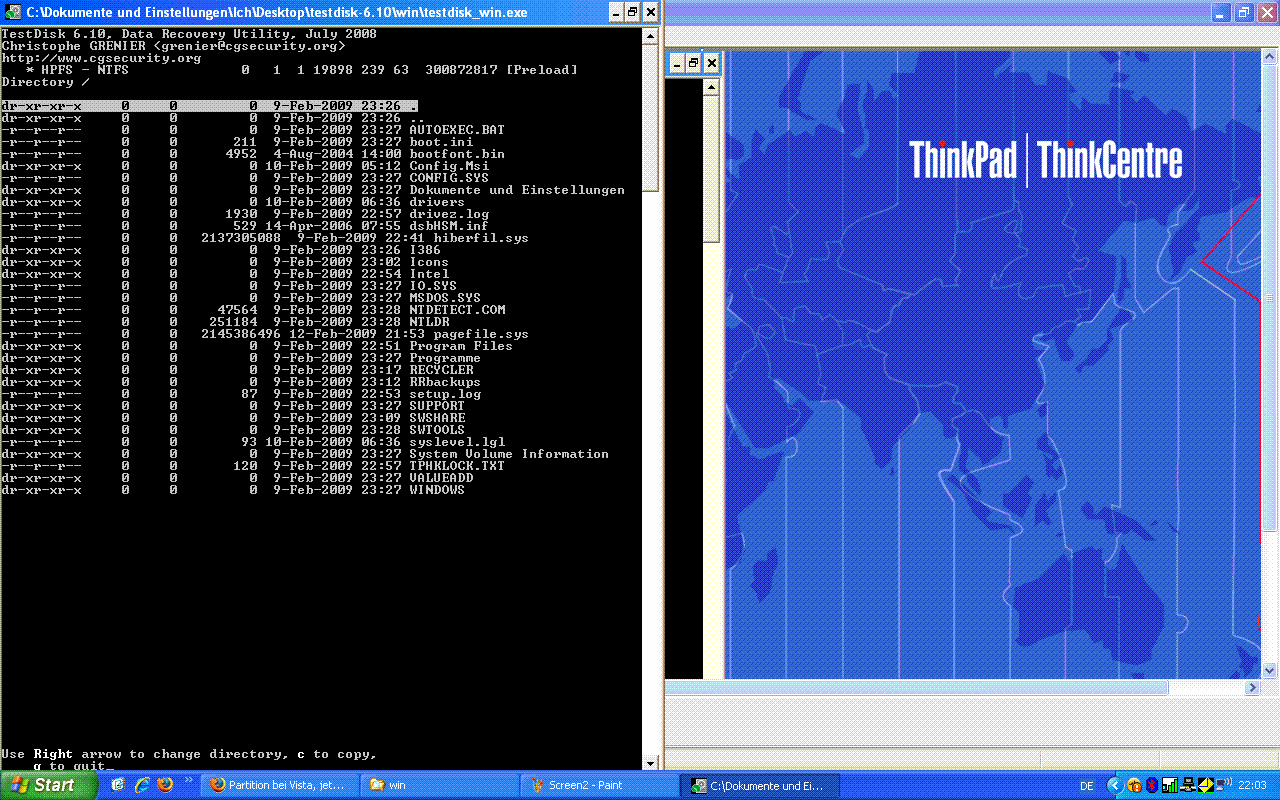The width and height of the screenshot is (1280, 800).
Task: Select the WINDOWS directory entry
Action: [x=233, y=490]
